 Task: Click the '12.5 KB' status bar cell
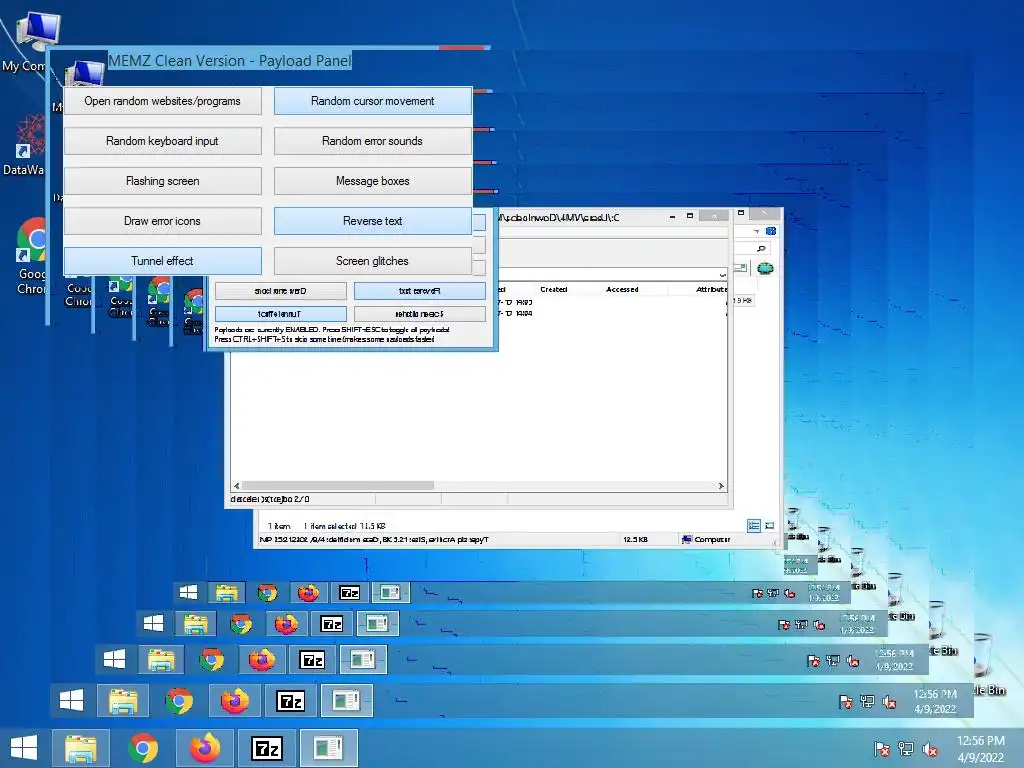pyautogui.click(x=635, y=539)
